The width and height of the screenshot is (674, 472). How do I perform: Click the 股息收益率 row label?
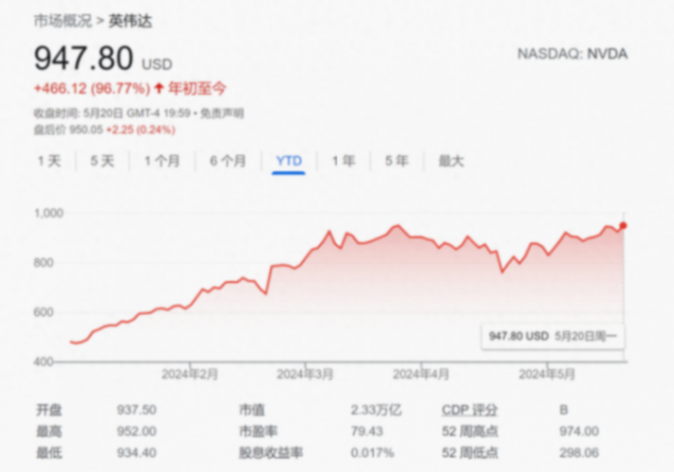click(271, 453)
